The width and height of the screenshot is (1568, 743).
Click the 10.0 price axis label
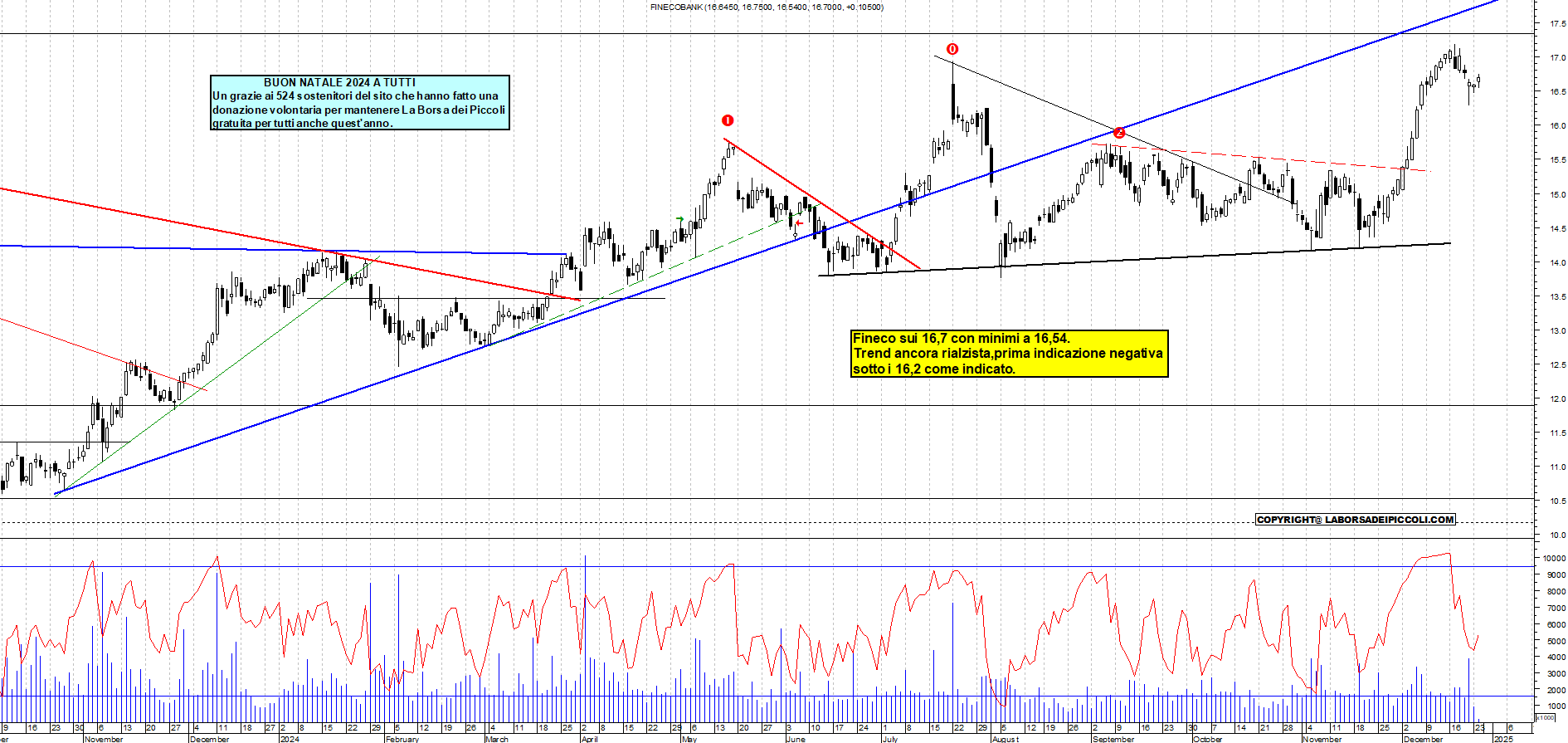point(1558,535)
